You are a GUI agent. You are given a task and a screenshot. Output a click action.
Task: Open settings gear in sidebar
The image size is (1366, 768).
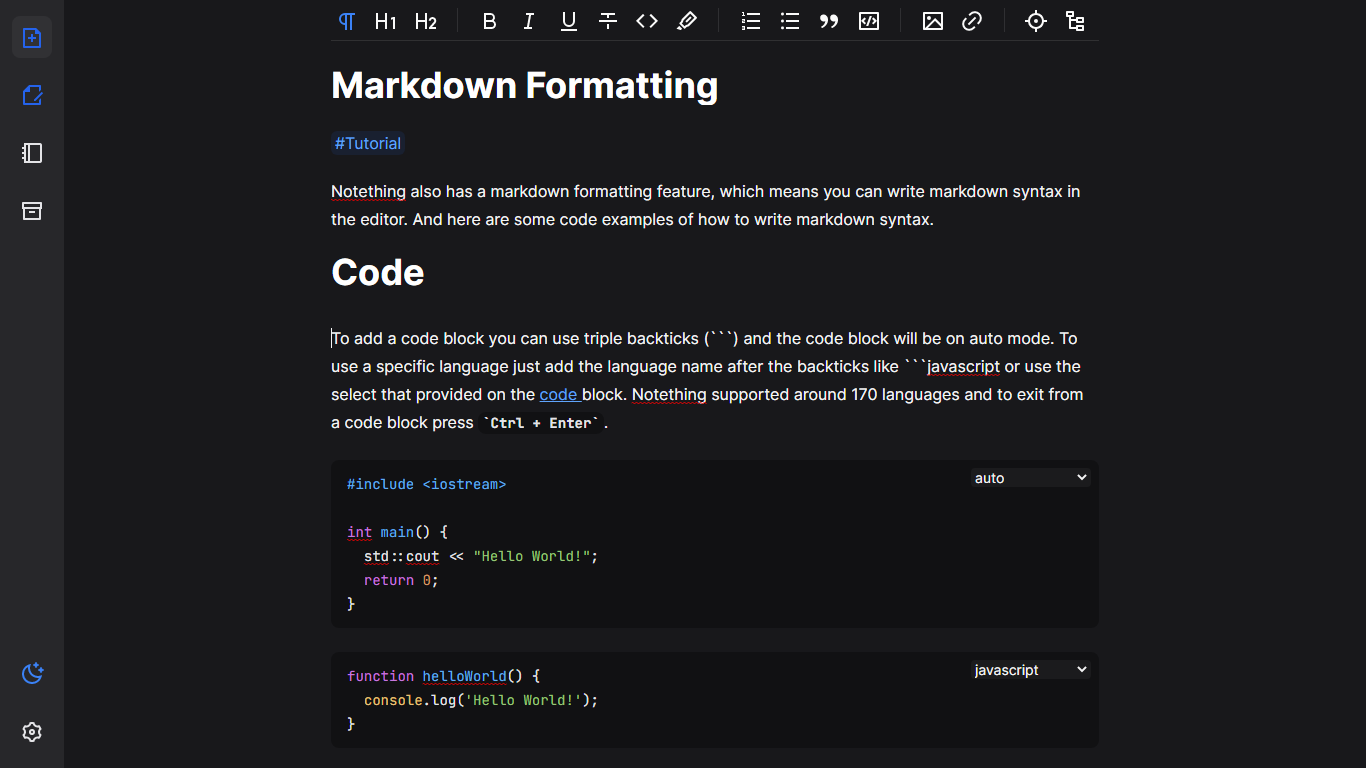[32, 732]
